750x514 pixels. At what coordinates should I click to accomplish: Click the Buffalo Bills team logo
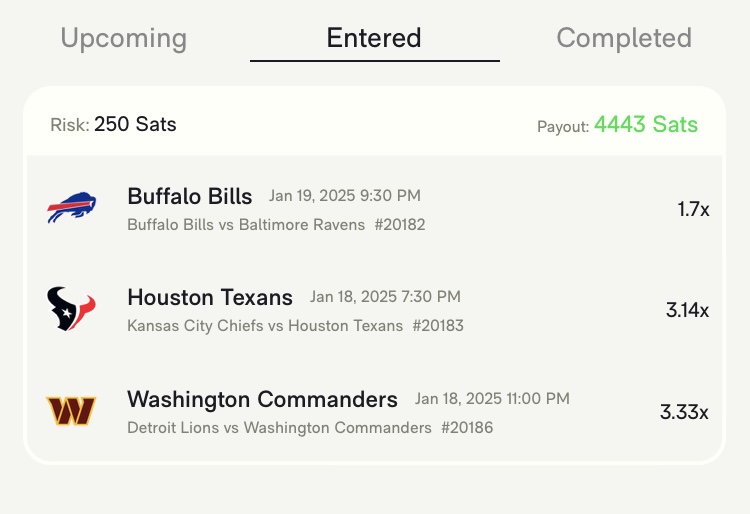coord(71,210)
